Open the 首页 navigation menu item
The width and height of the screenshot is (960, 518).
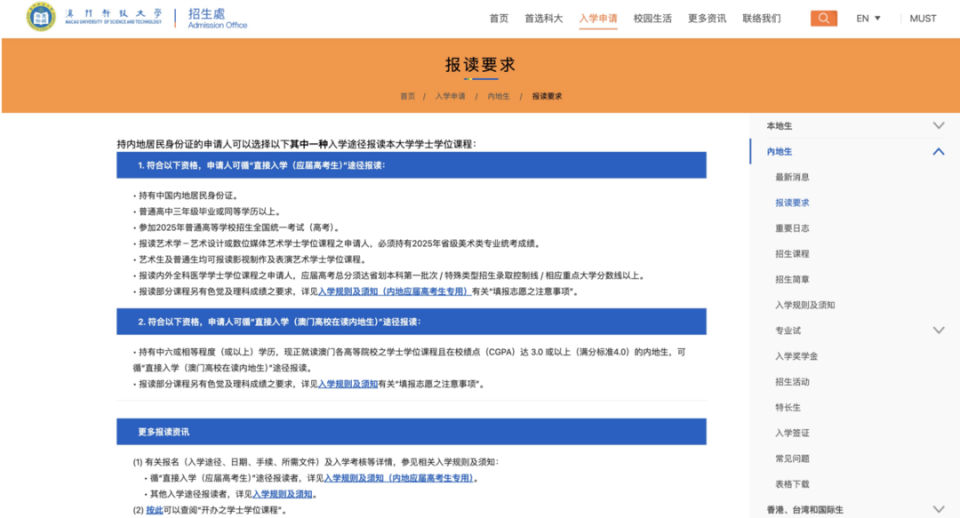click(x=499, y=18)
